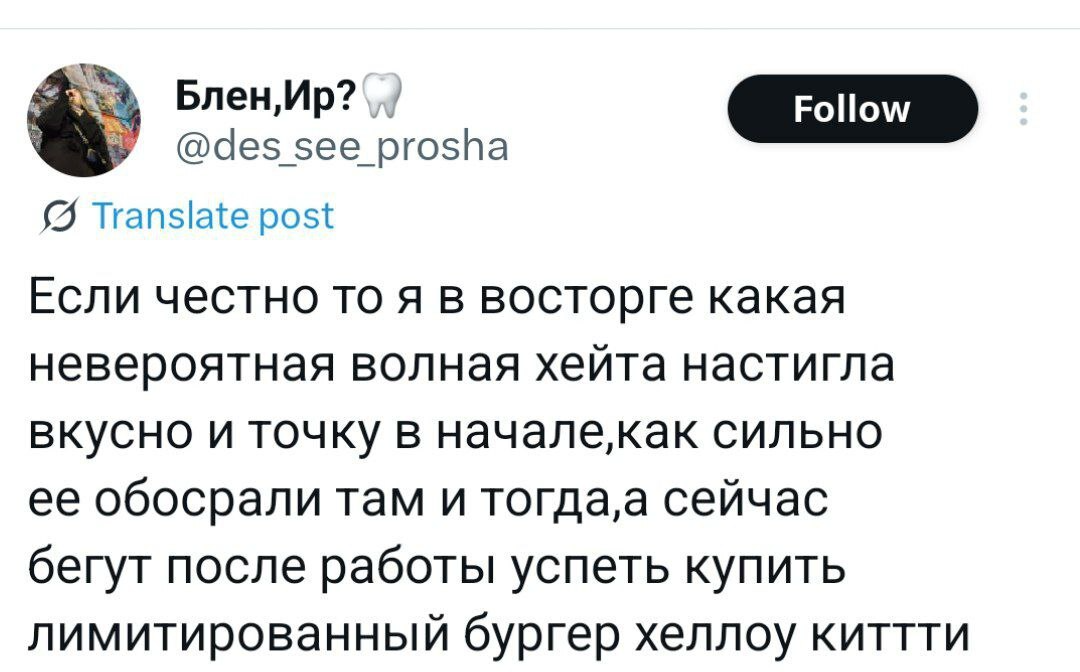The width and height of the screenshot is (1080, 672).
Task: Open the @des_see_prosha handle link
Action: point(342,147)
